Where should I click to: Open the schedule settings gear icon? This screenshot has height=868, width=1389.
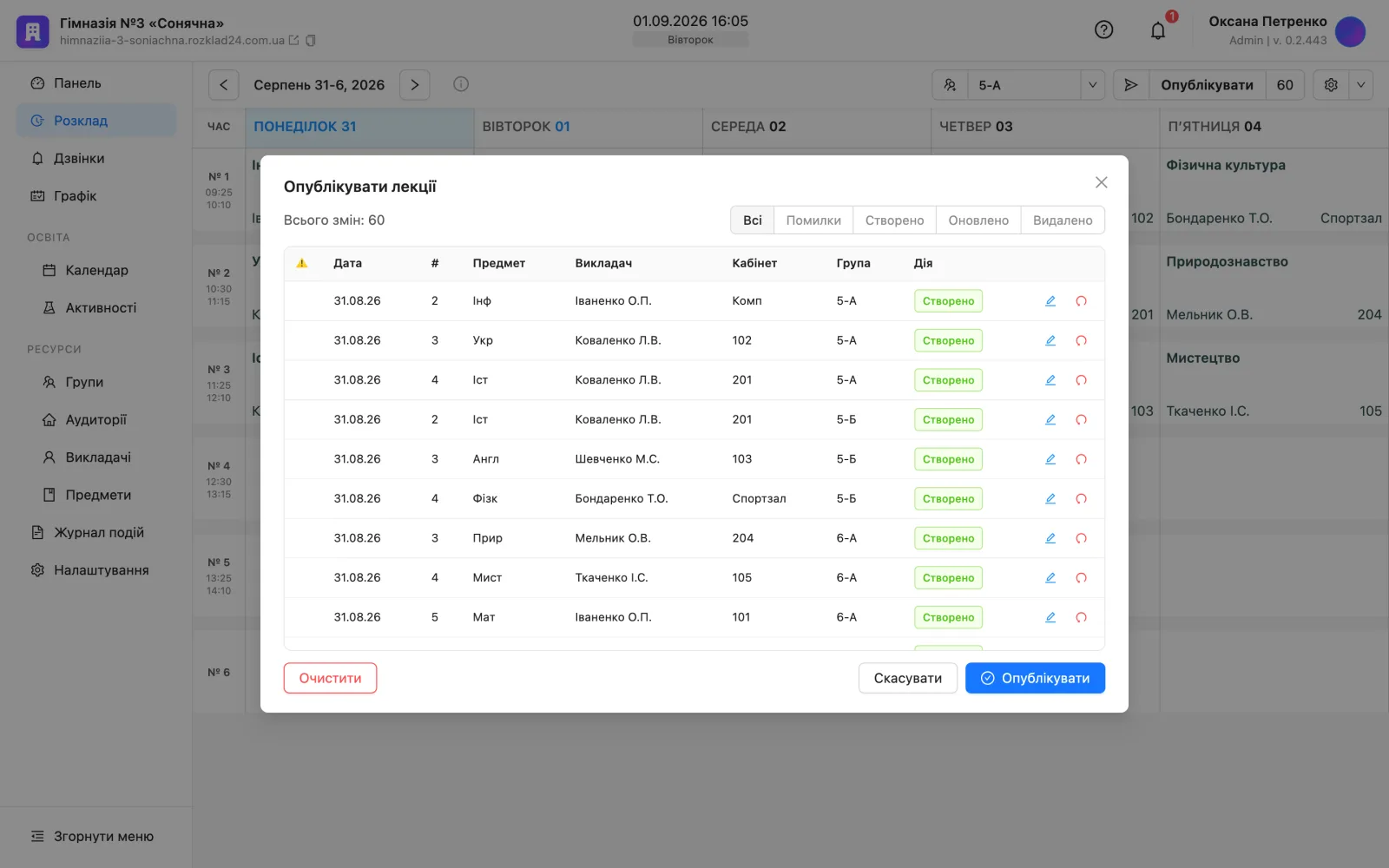pos(1331,85)
